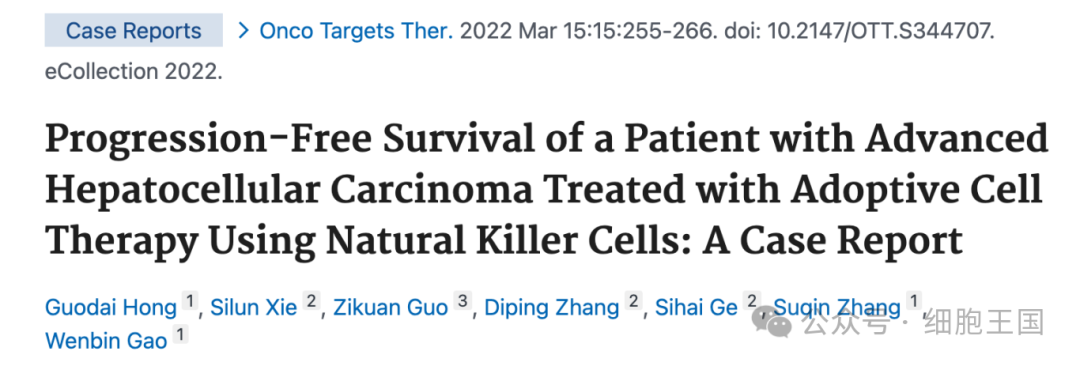Click affiliation superscript 2 after Silun Xie

[311, 301]
